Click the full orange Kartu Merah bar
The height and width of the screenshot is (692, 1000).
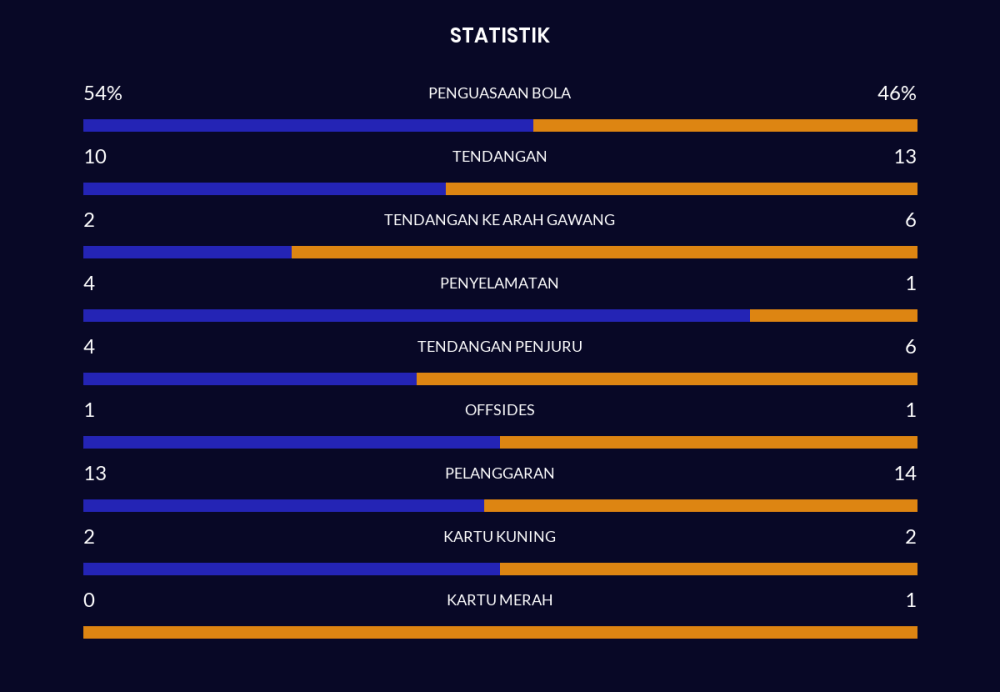pyautogui.click(x=500, y=632)
